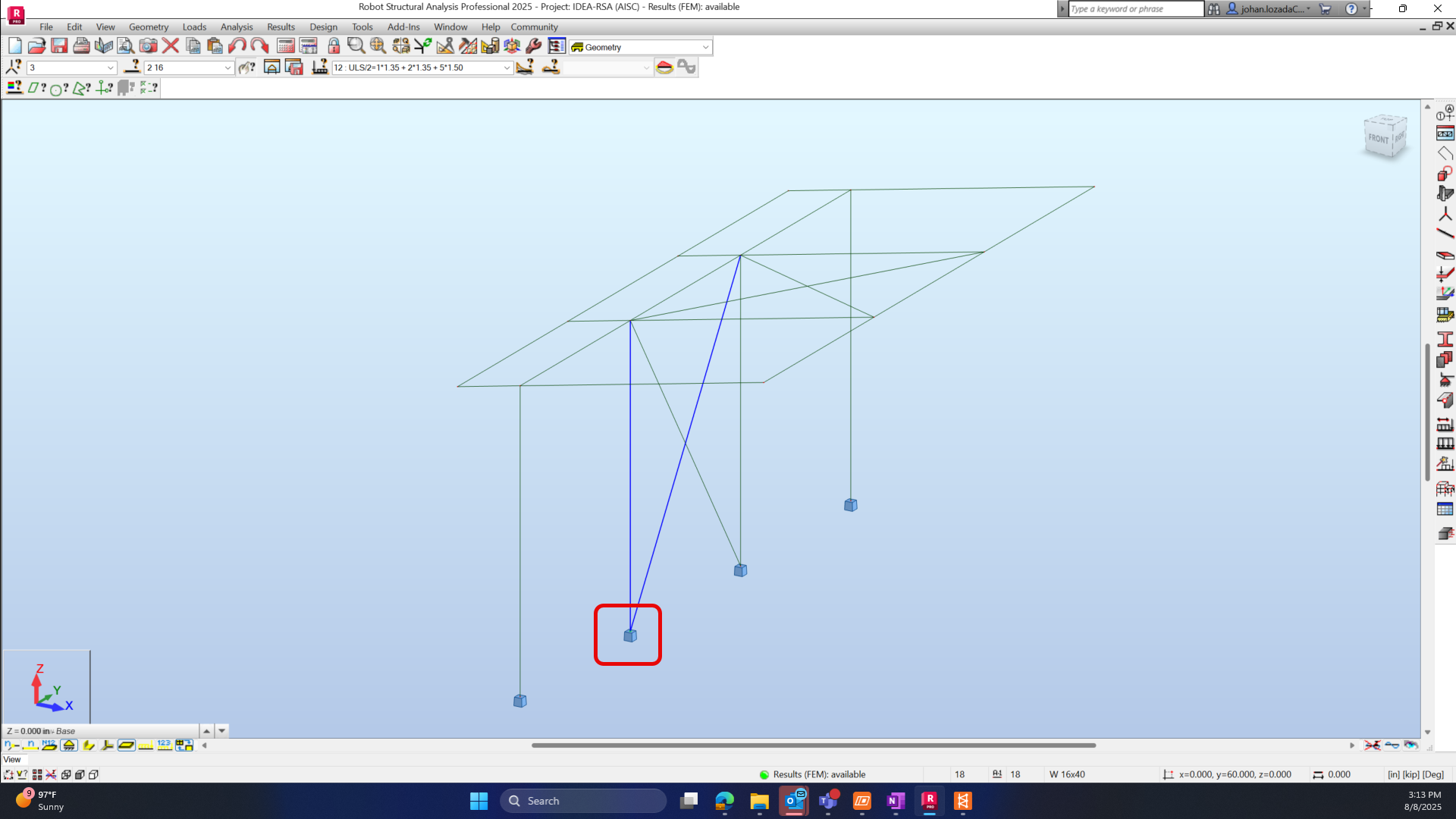Click the View tab label
This screenshot has width=1456, height=819.
pos(12,759)
